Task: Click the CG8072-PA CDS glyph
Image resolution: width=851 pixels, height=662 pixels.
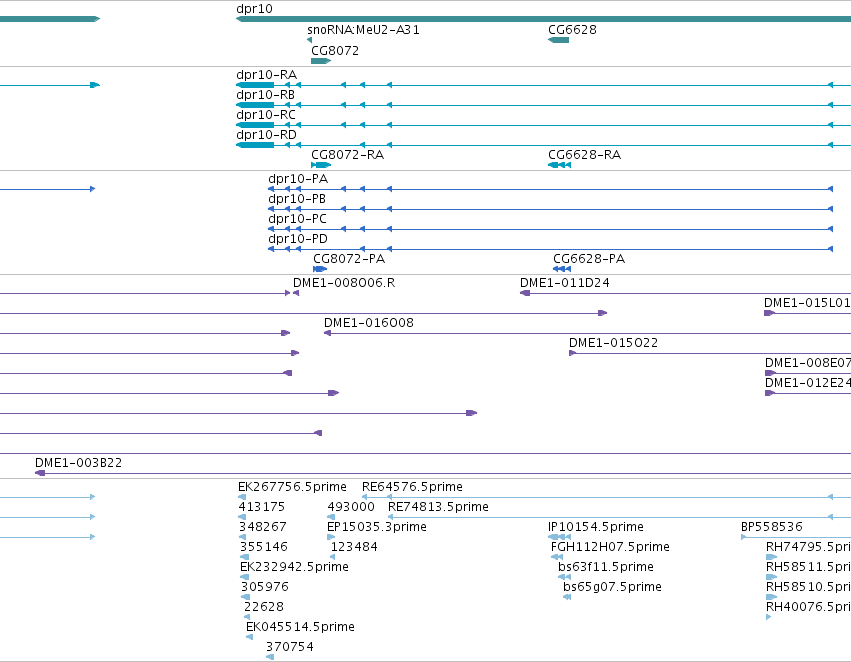Action: (320, 269)
